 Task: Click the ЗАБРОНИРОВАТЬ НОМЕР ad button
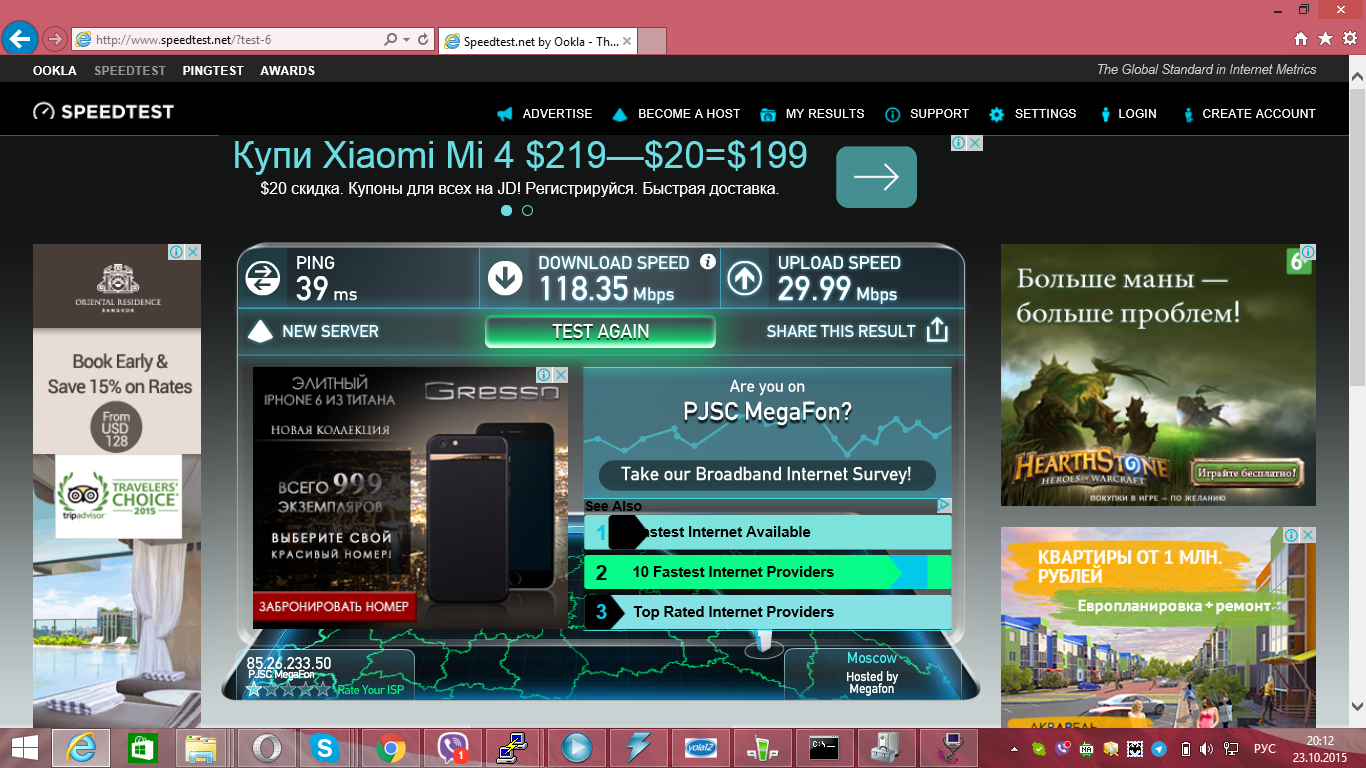tap(335, 607)
